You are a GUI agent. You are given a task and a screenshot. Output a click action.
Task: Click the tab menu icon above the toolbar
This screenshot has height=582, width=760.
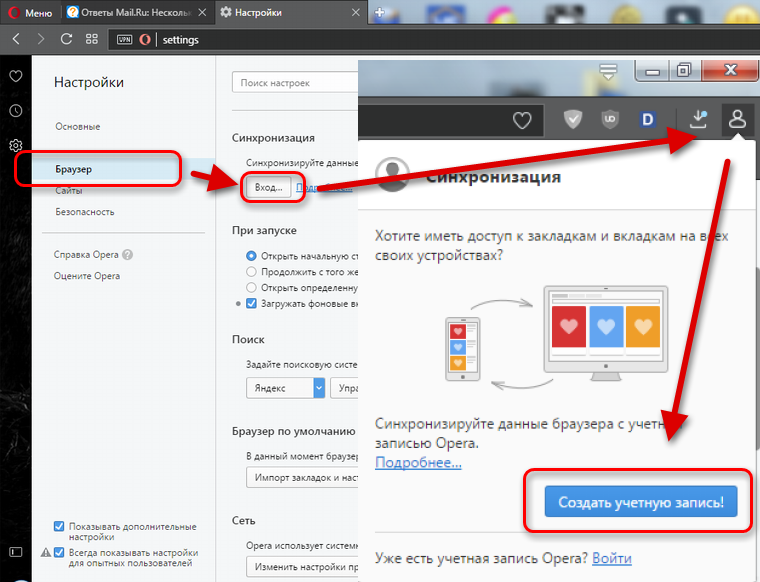click(x=608, y=72)
